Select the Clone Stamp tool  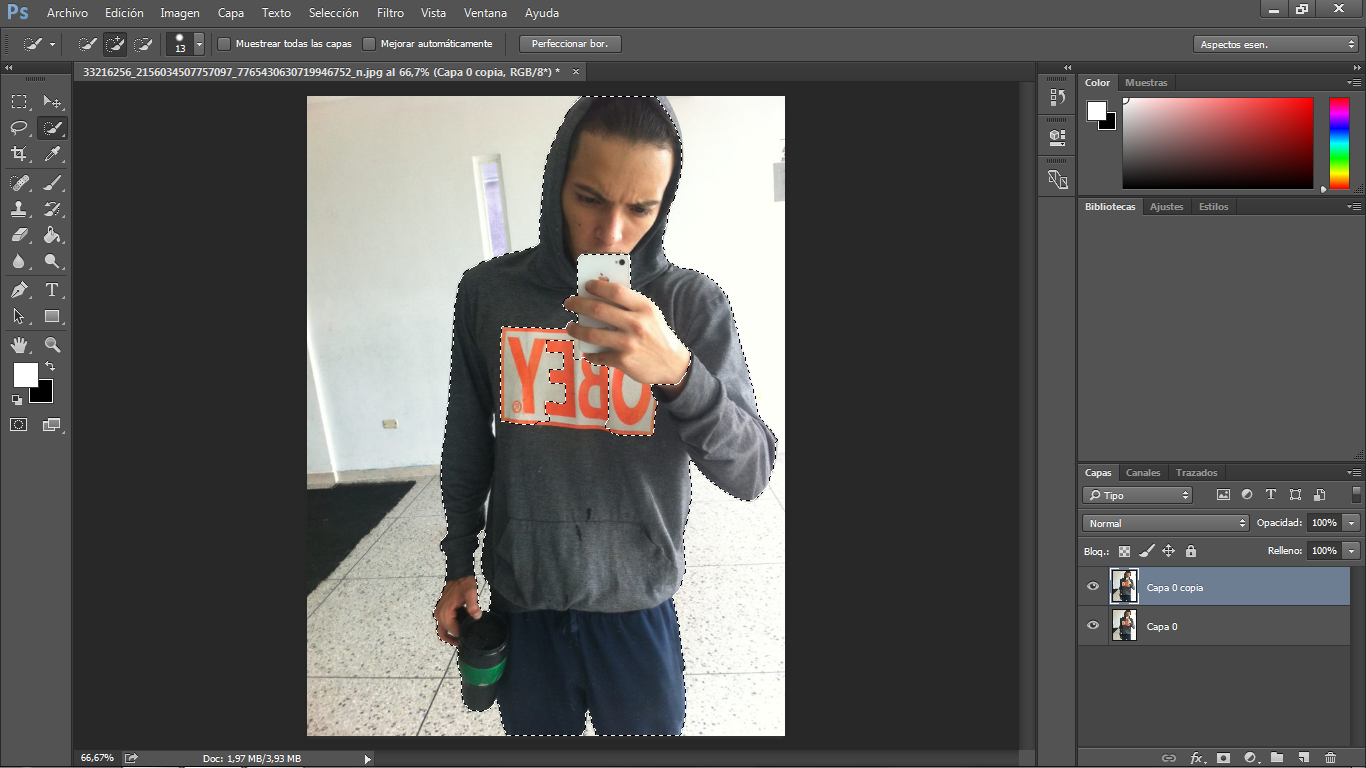click(x=19, y=209)
